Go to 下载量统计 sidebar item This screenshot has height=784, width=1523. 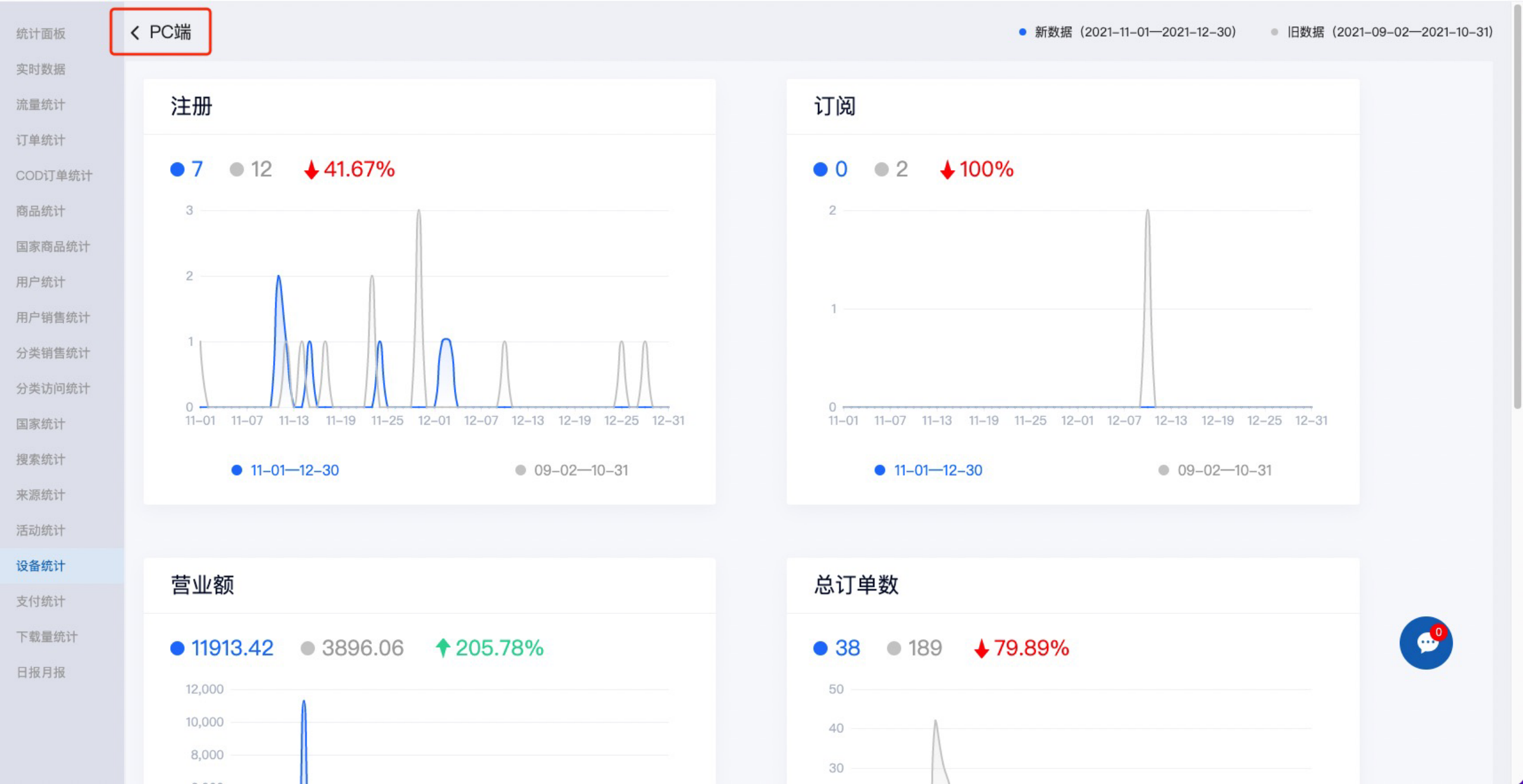pos(47,637)
